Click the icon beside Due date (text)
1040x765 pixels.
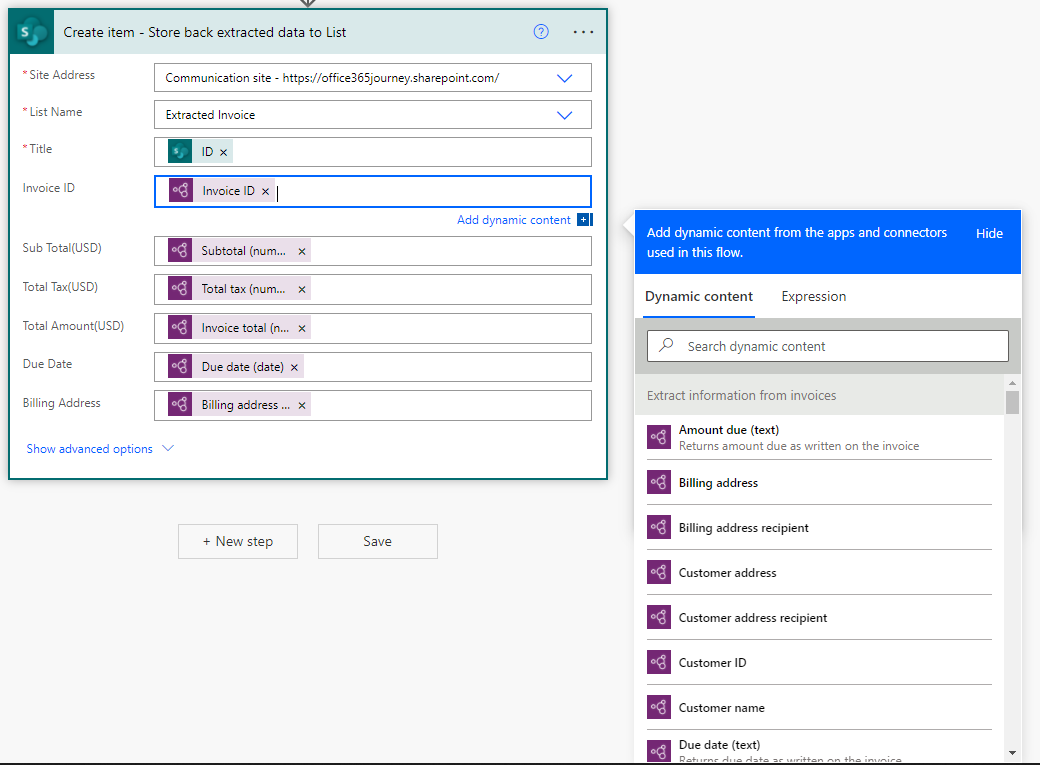coord(659,751)
